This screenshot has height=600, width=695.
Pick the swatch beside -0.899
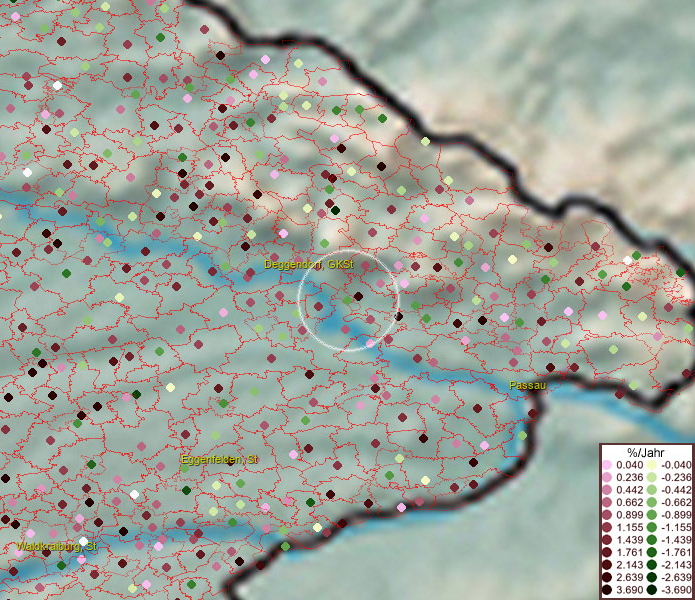click(652, 515)
